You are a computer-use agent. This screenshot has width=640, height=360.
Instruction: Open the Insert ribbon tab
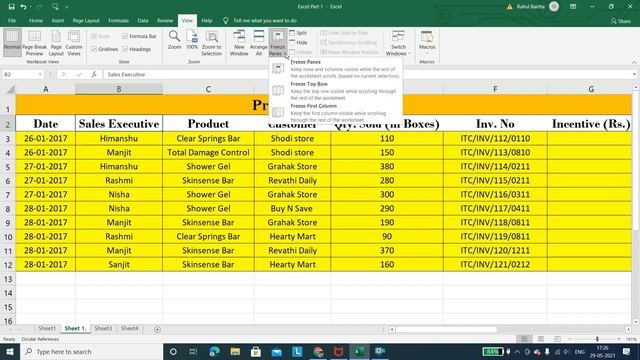coord(58,20)
